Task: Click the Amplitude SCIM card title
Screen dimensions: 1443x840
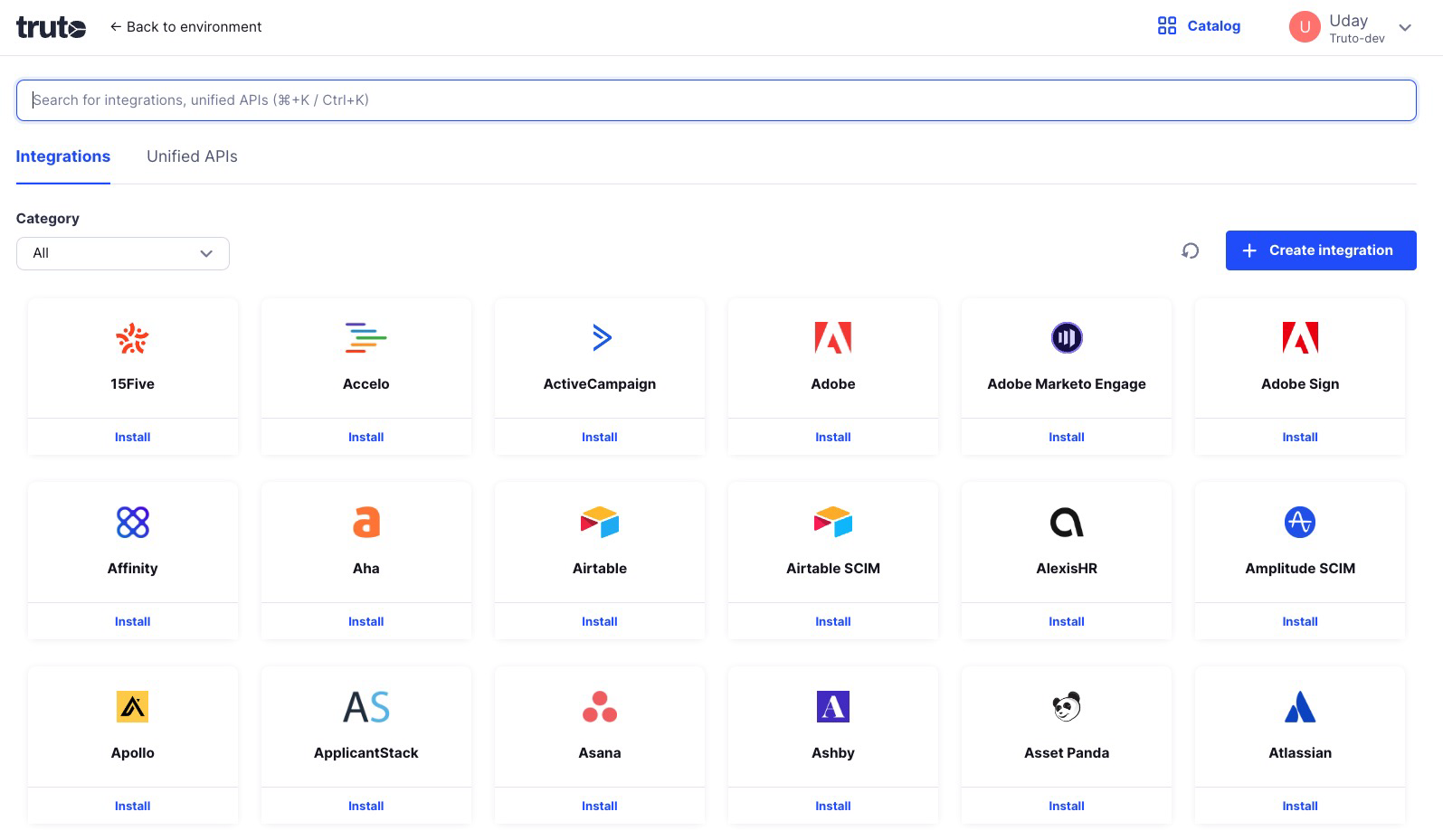Action: (1300, 569)
